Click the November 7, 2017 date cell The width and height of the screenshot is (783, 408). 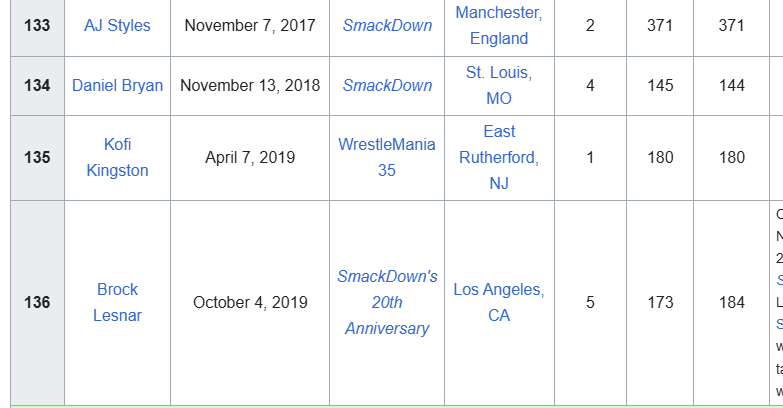(250, 25)
